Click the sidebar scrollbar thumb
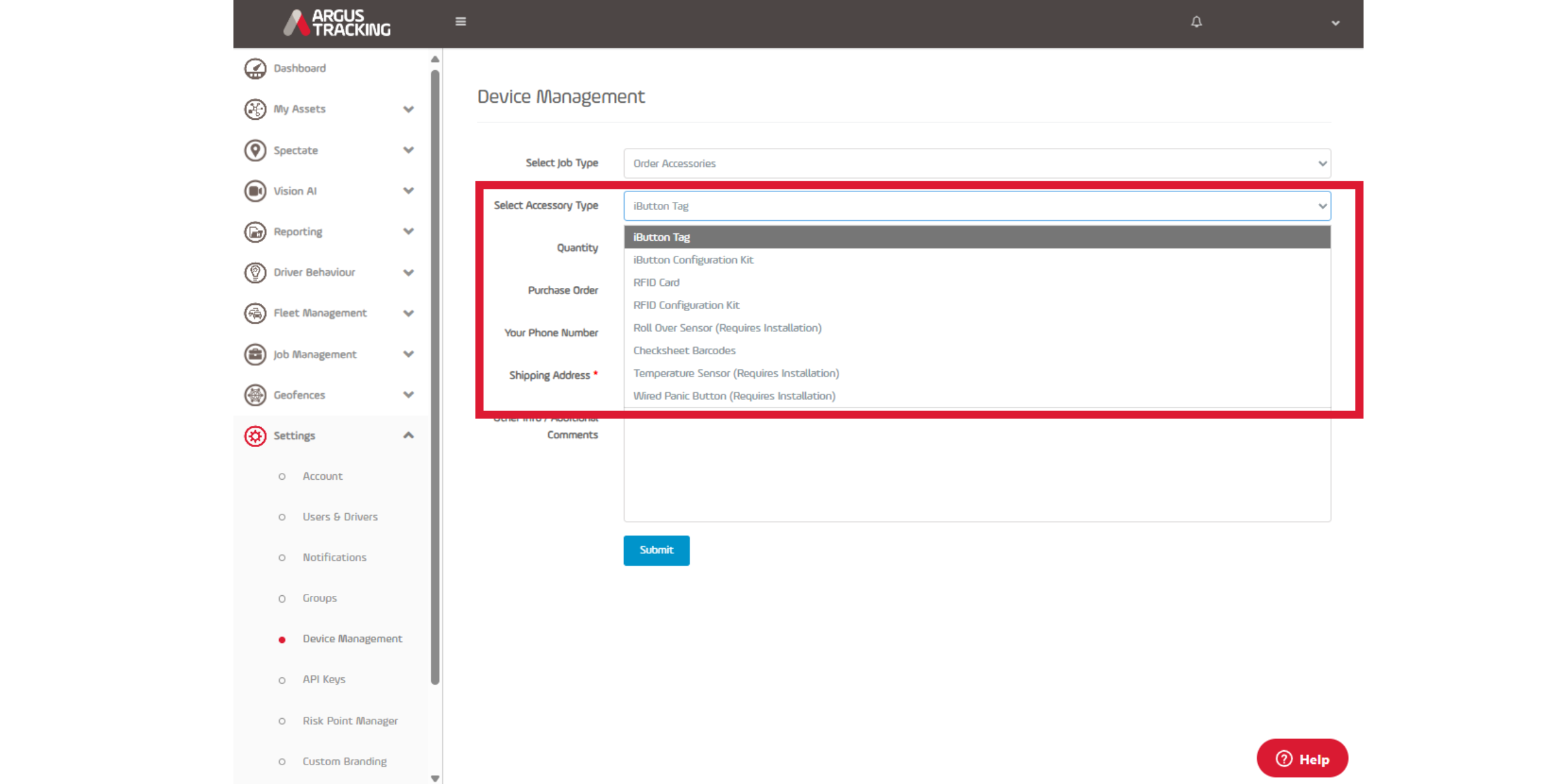Image resolution: width=1568 pixels, height=784 pixels. (x=435, y=378)
